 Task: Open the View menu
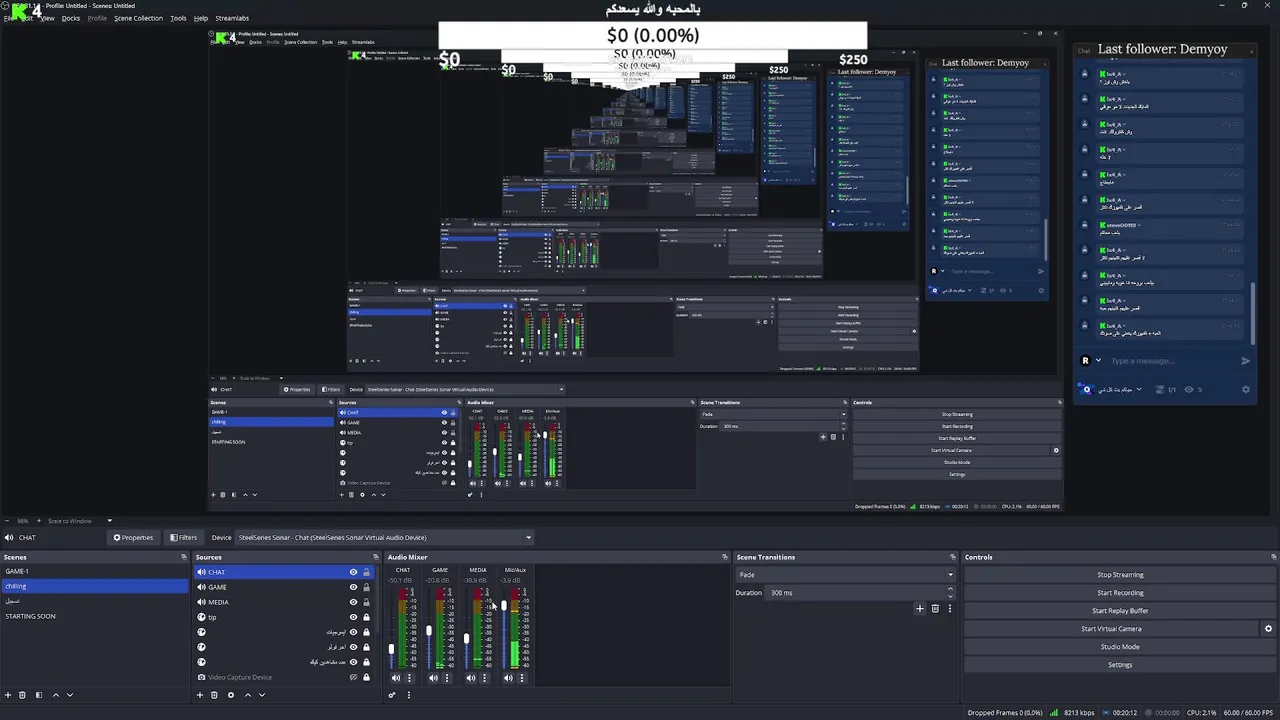pos(47,18)
